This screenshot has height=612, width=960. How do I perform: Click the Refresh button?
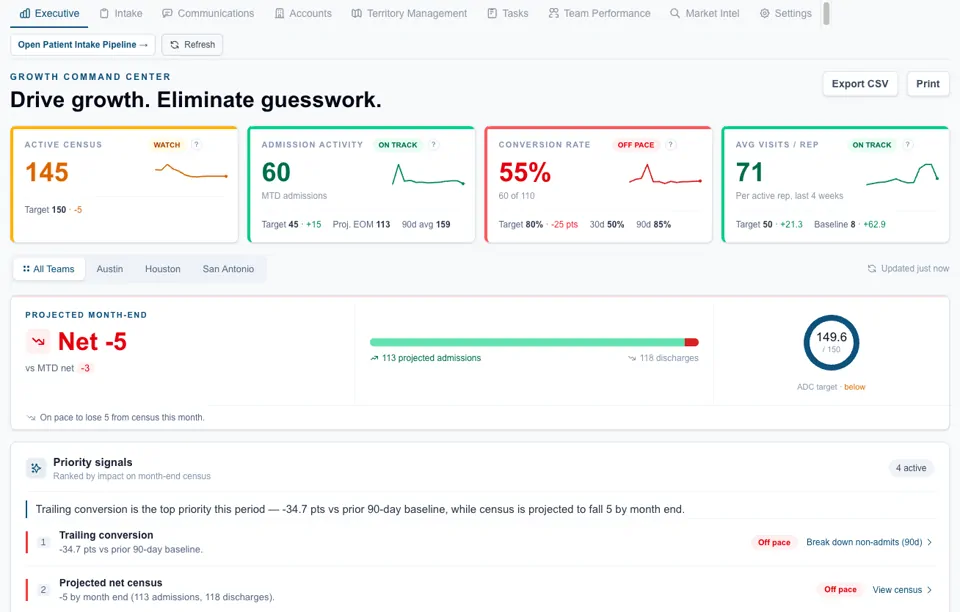[192, 45]
